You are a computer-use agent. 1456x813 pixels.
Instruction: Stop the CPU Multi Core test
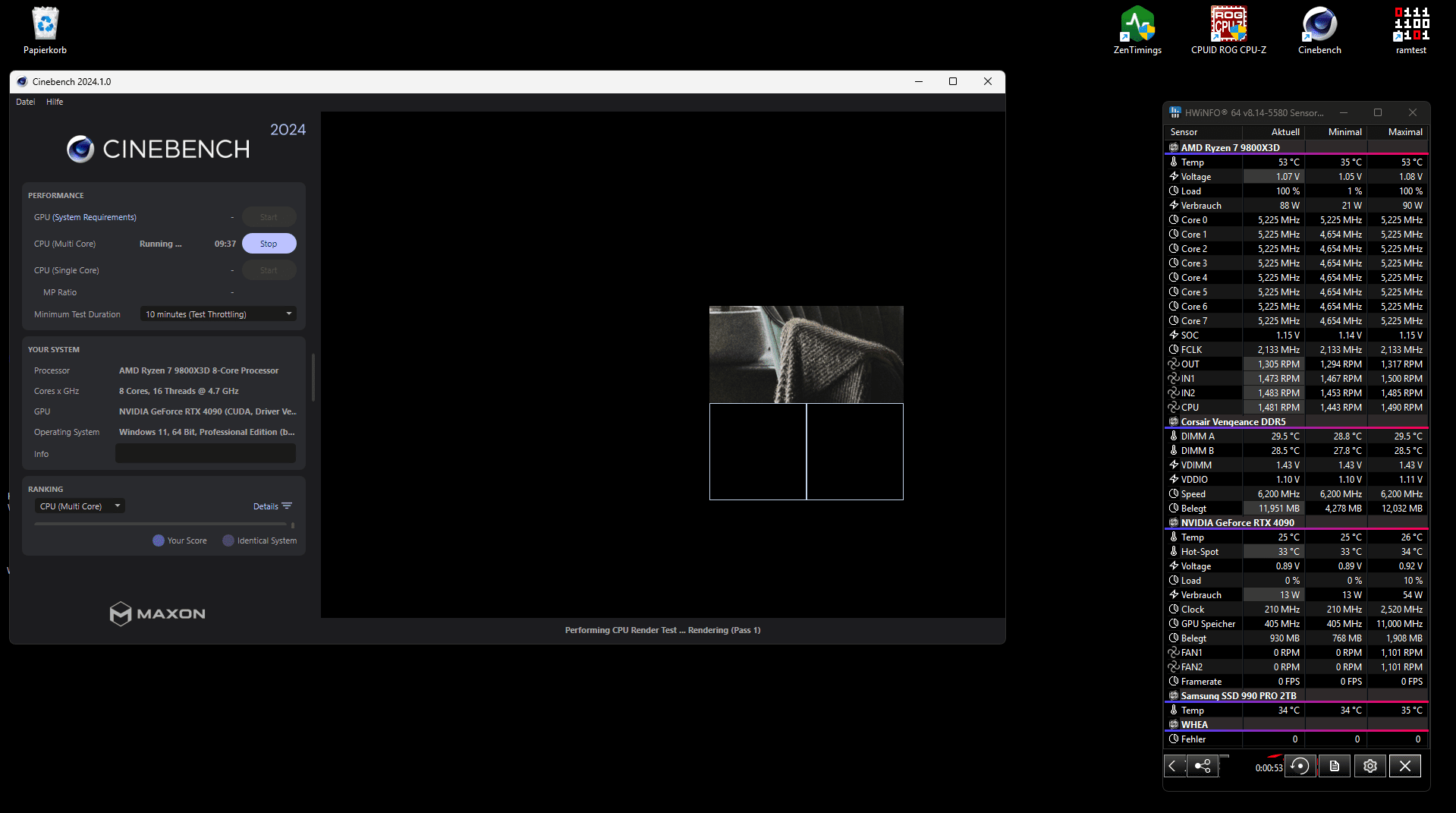pos(269,244)
